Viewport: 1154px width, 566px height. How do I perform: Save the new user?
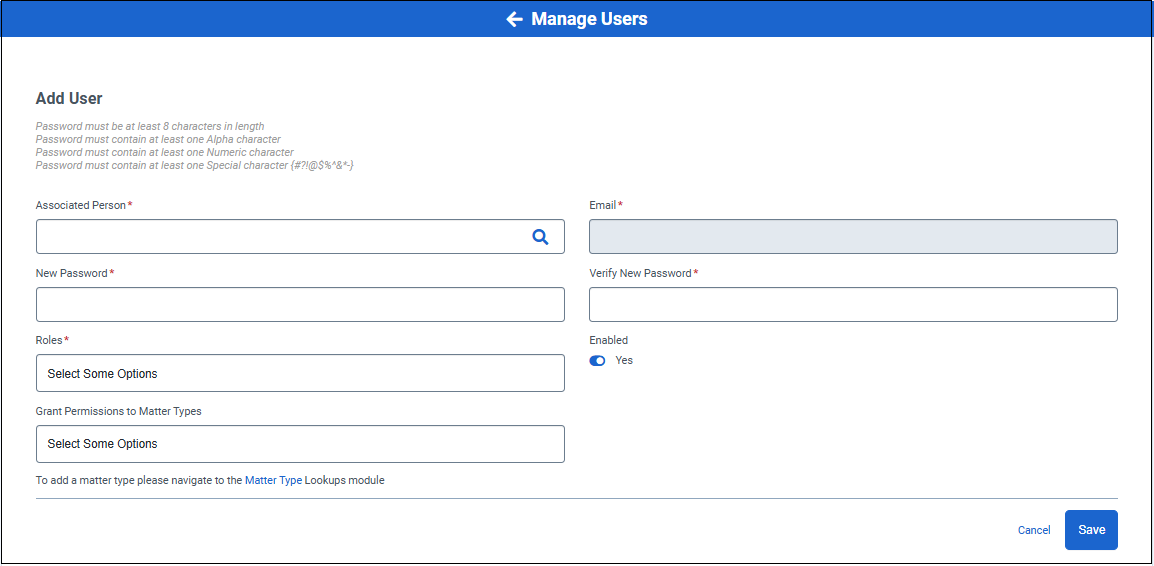1091,530
